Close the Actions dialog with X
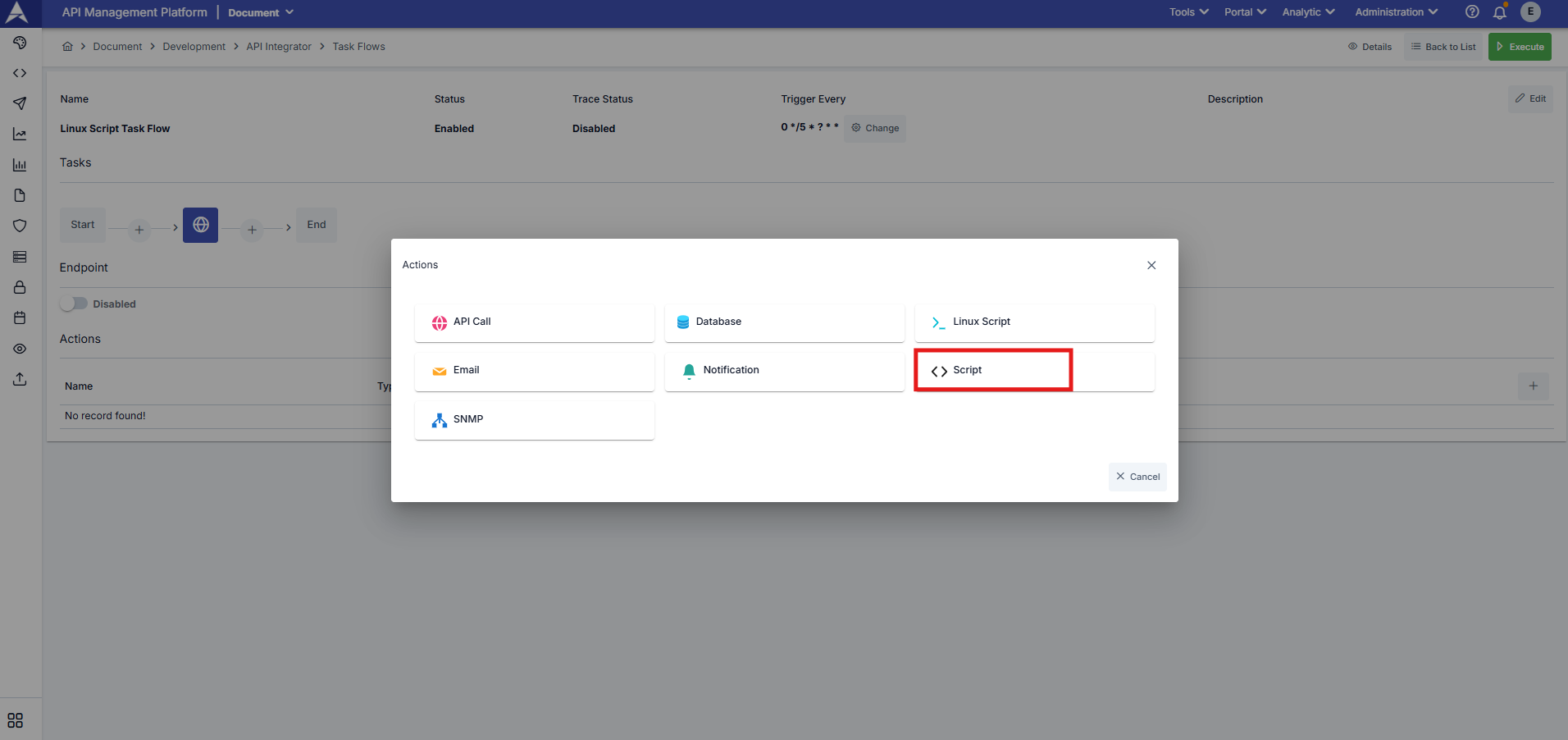The height and width of the screenshot is (740, 1568). click(x=1151, y=265)
